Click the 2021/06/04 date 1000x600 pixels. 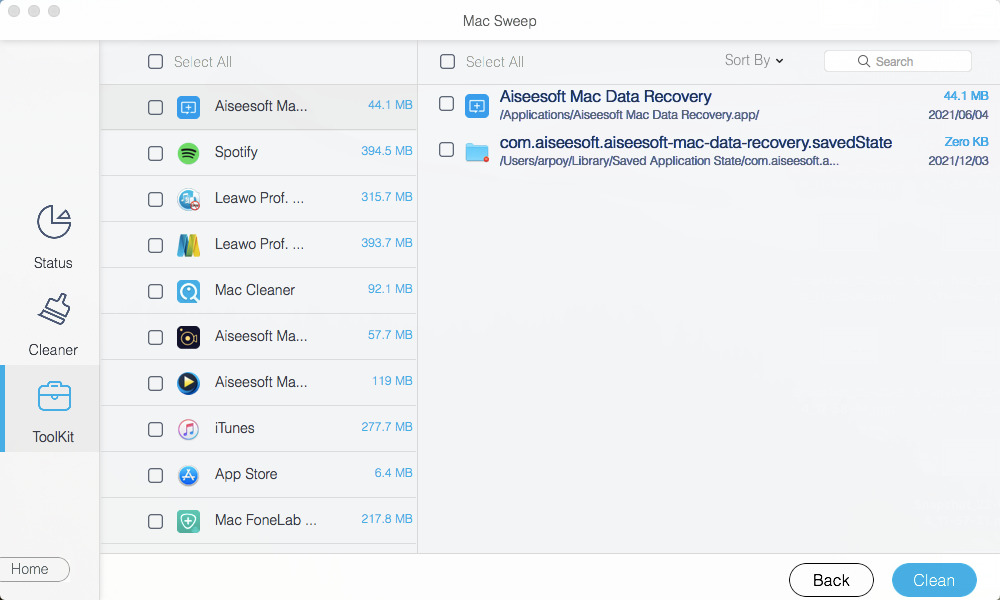click(958, 115)
